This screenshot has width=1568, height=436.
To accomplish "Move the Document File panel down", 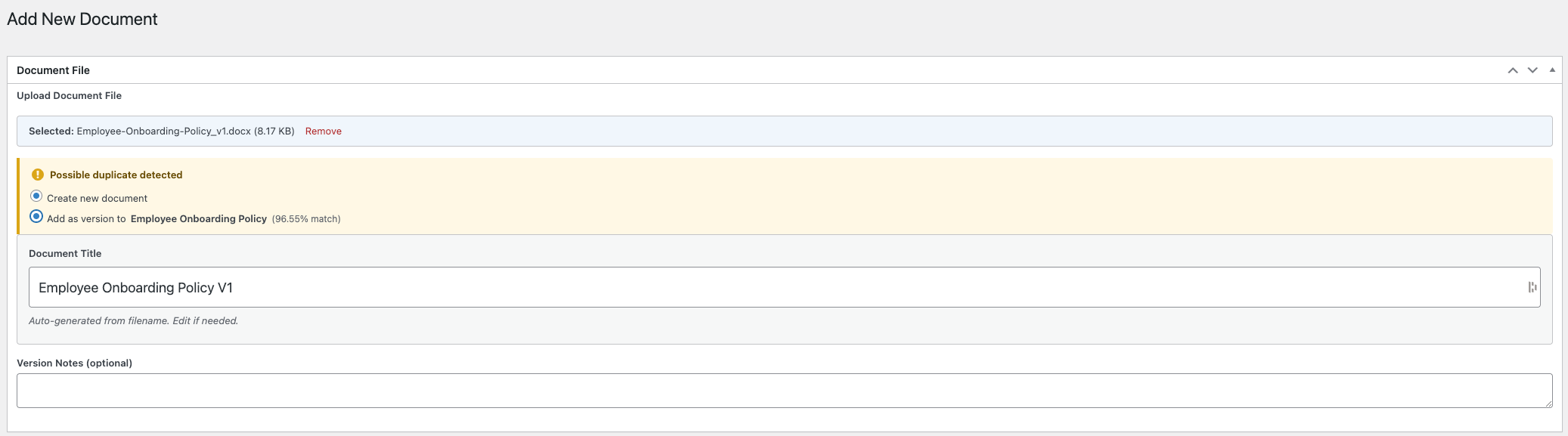I will point(1532,70).
